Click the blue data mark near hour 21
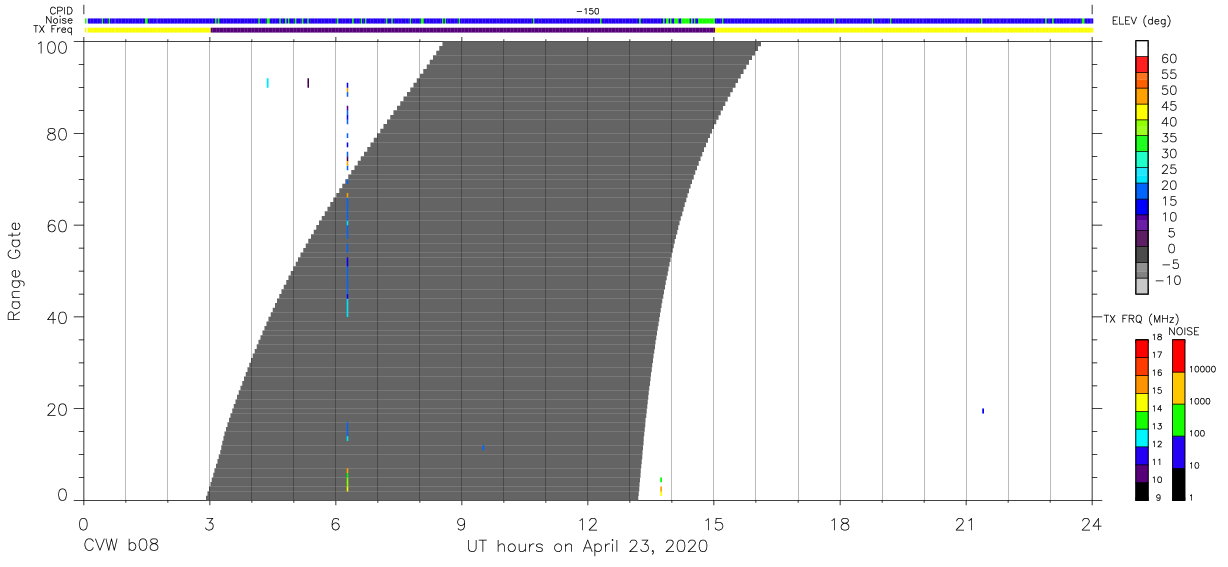 (983, 411)
